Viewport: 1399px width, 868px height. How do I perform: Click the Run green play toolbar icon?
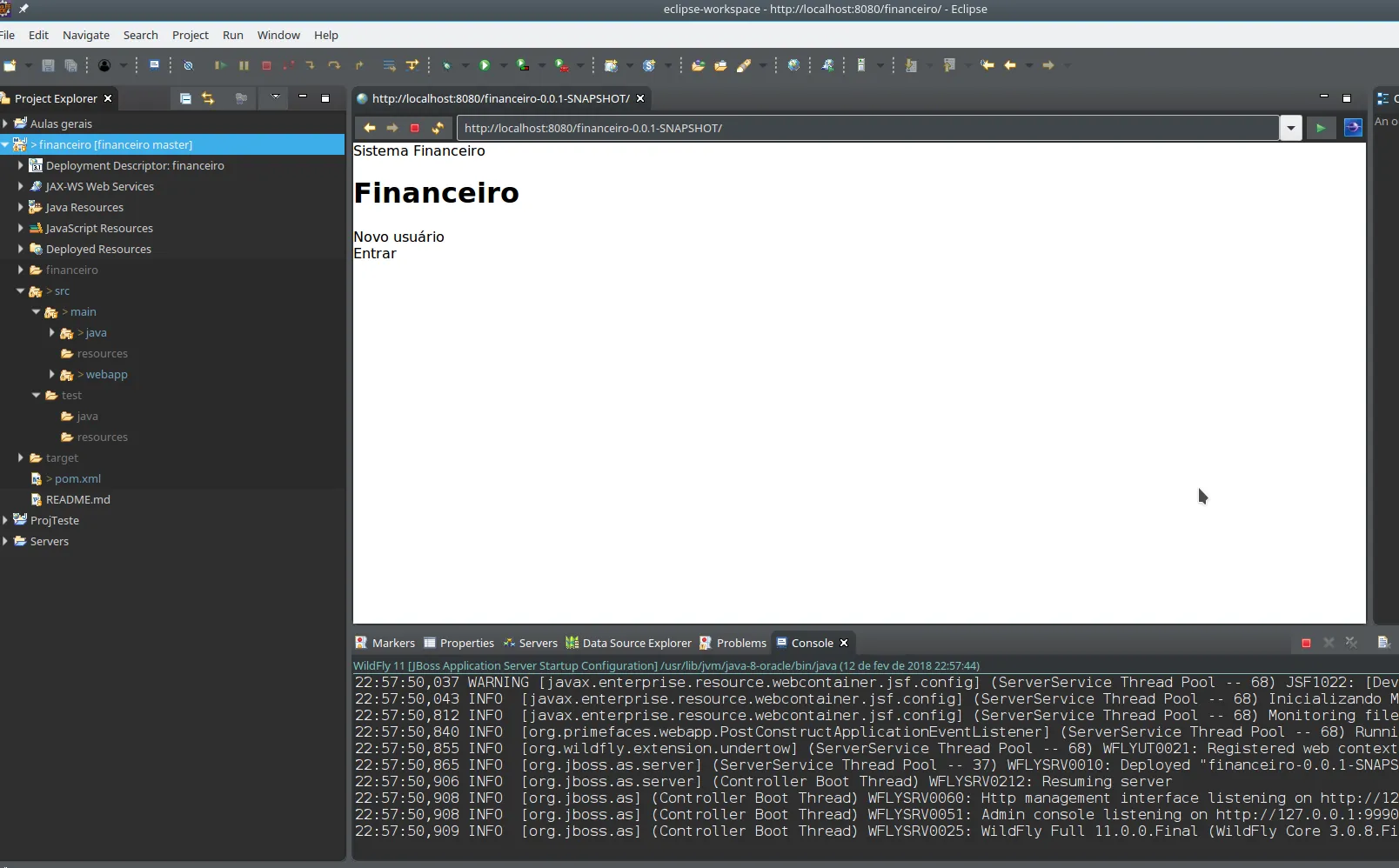(485, 65)
